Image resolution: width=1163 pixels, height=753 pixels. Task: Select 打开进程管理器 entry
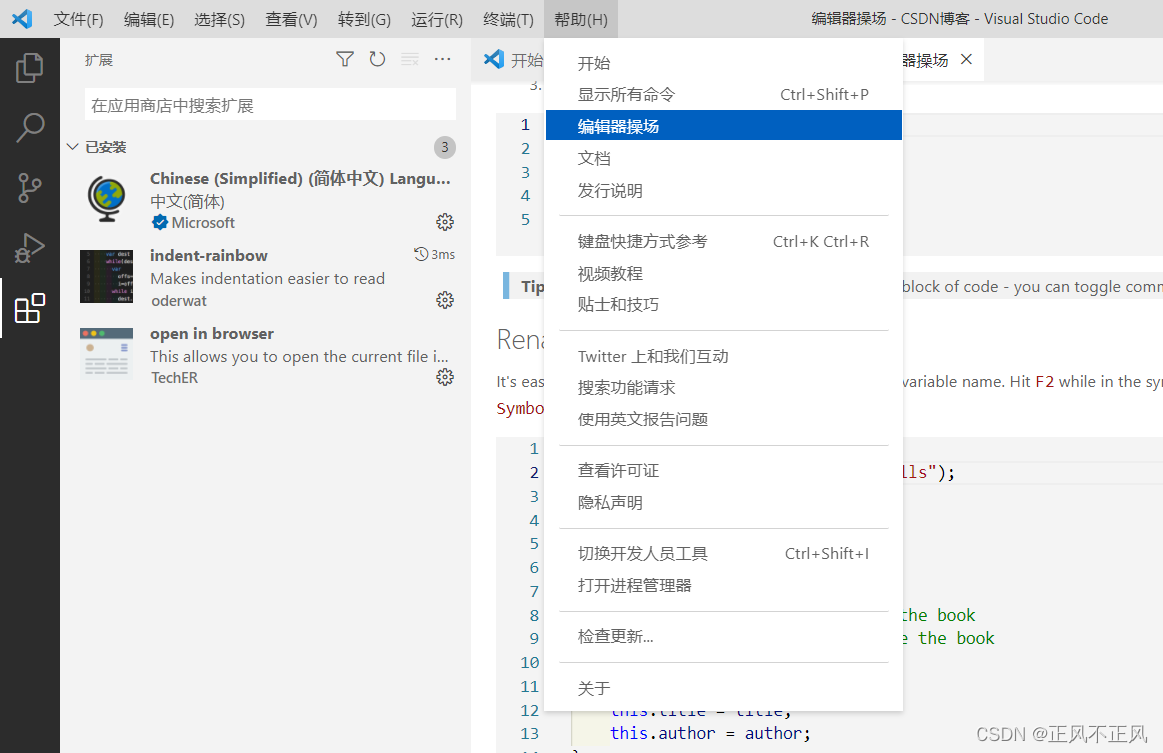tap(724, 585)
